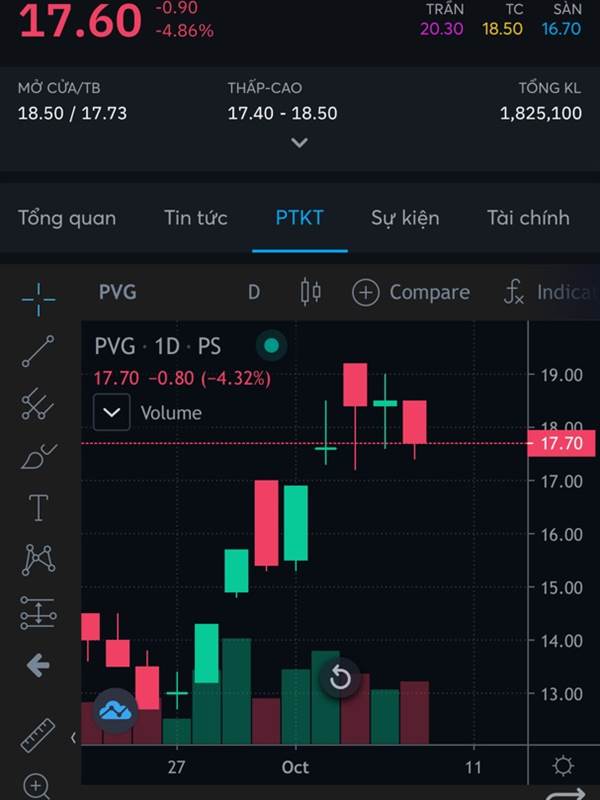Open the Indicators menu

point(551,292)
